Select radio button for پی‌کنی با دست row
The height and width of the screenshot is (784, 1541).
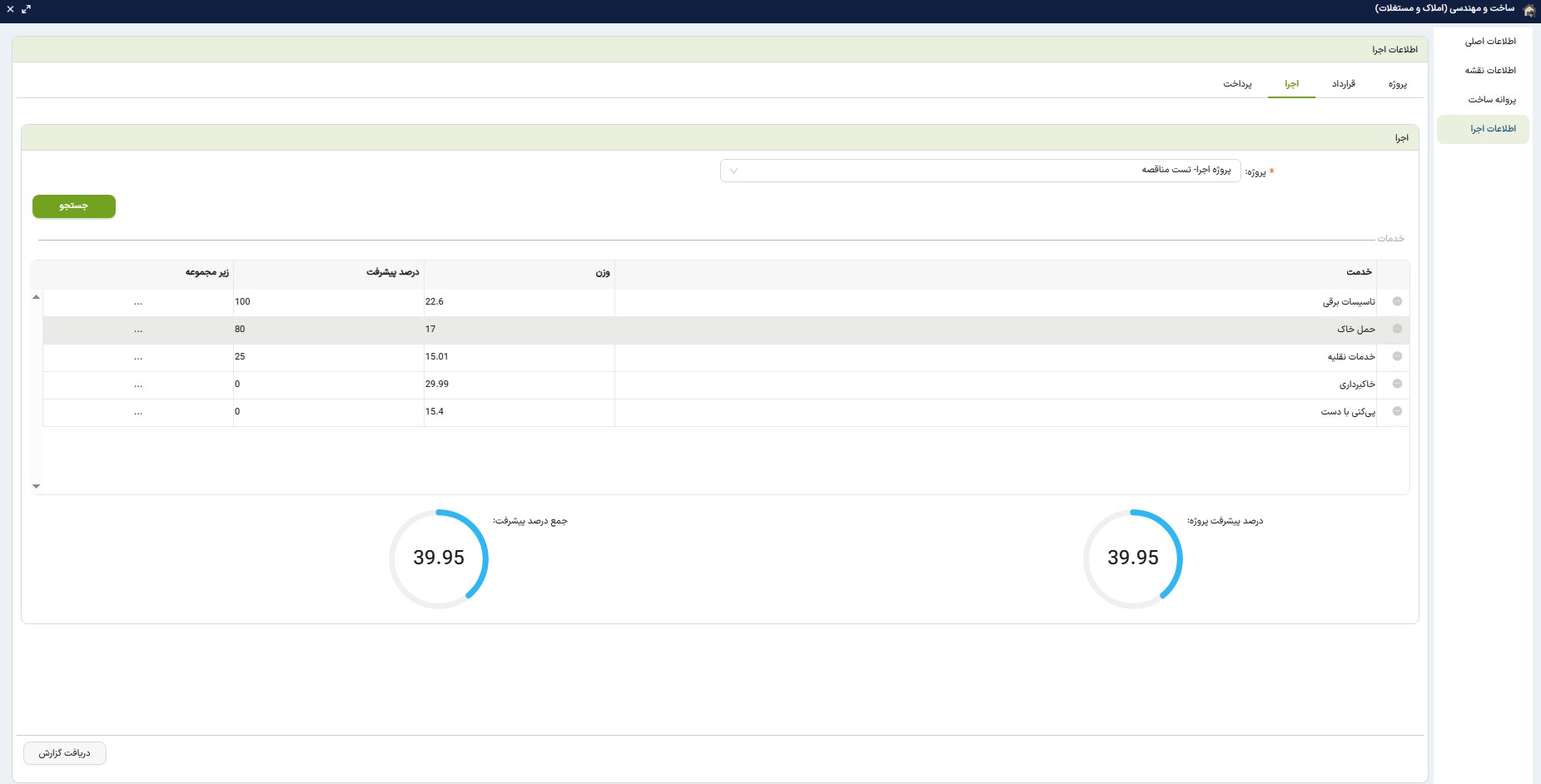point(1397,412)
